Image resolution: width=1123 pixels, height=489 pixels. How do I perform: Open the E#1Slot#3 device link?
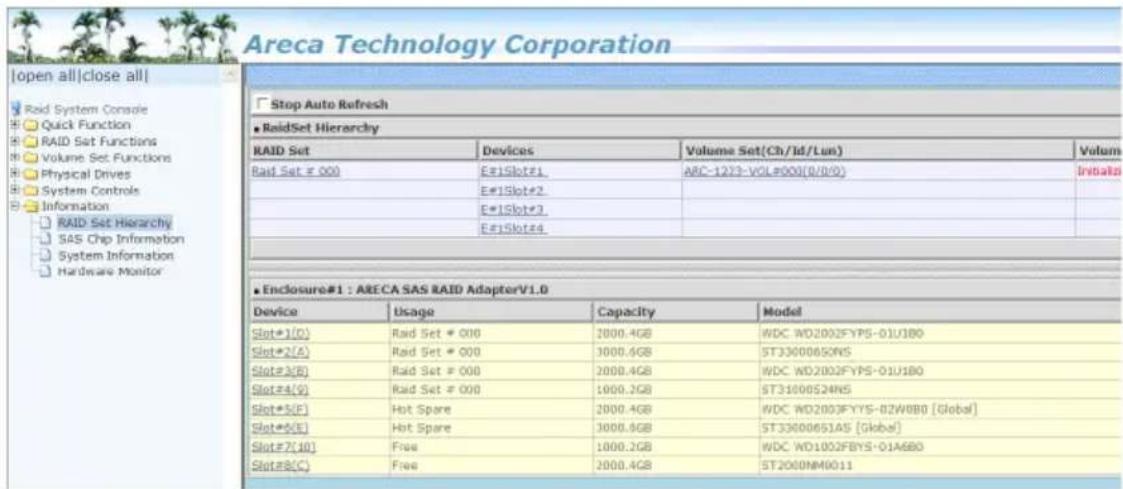point(516,210)
